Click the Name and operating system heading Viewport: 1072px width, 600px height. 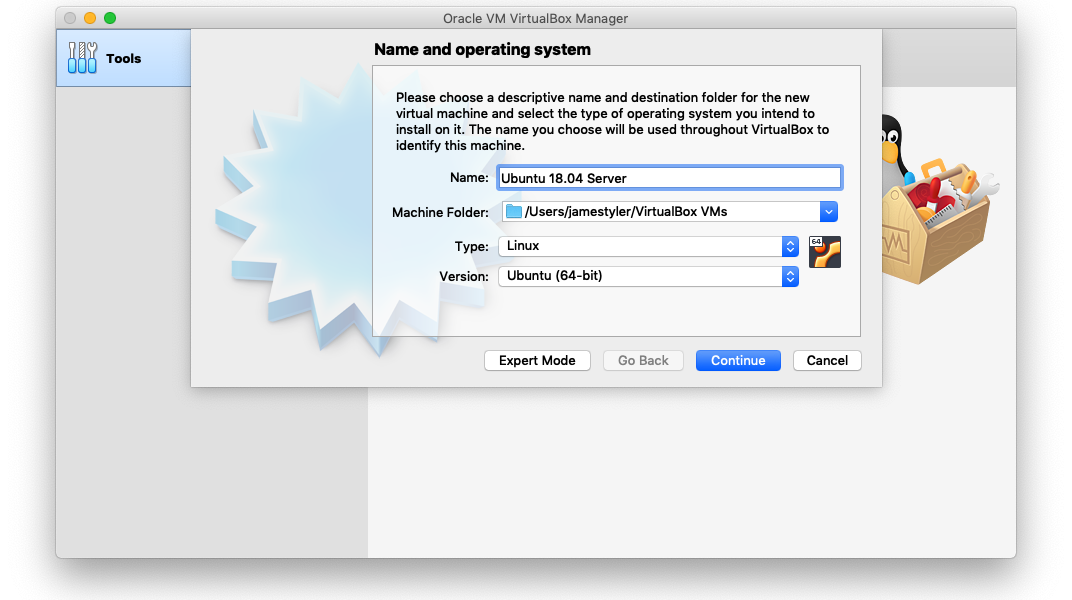[x=482, y=49]
